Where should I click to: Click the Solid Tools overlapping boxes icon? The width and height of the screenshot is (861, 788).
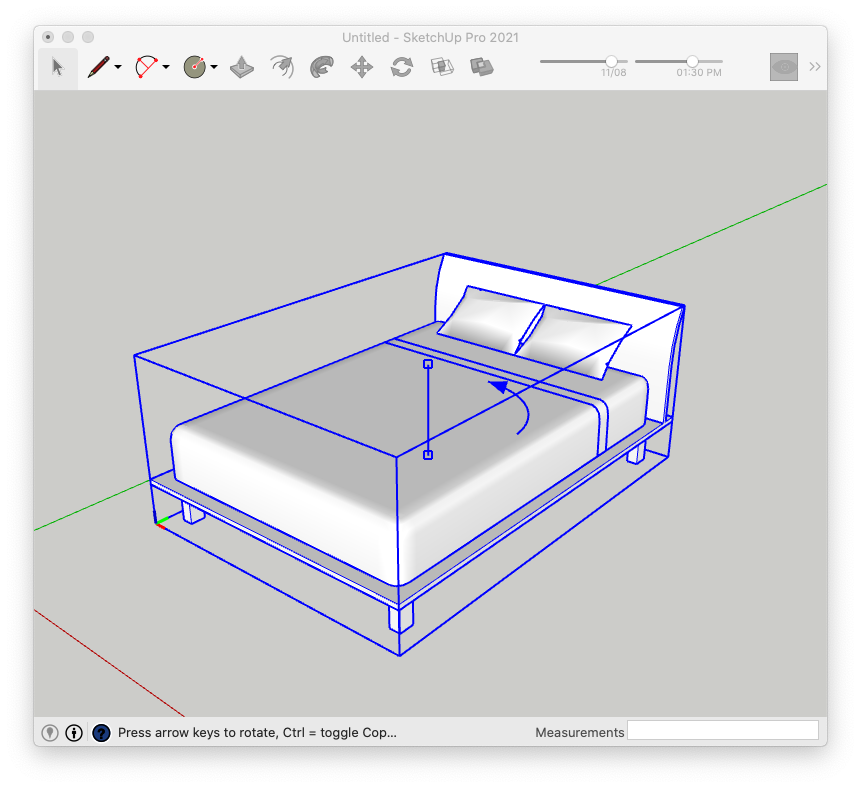click(x=482, y=68)
